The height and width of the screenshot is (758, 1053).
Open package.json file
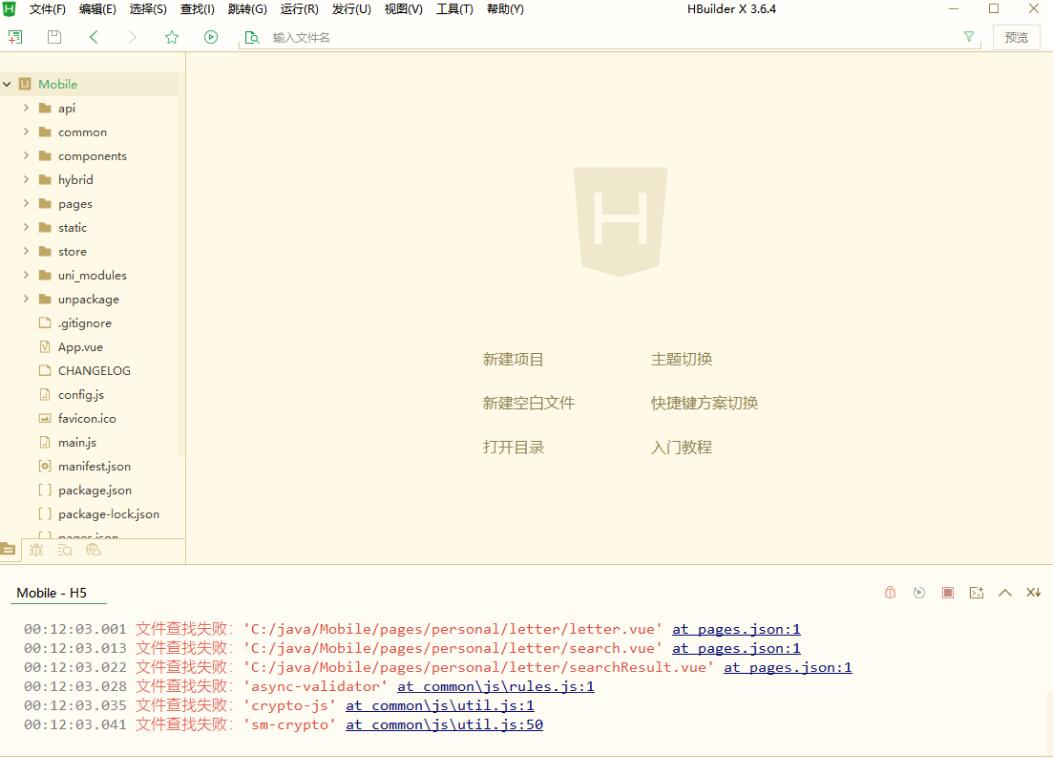(95, 490)
